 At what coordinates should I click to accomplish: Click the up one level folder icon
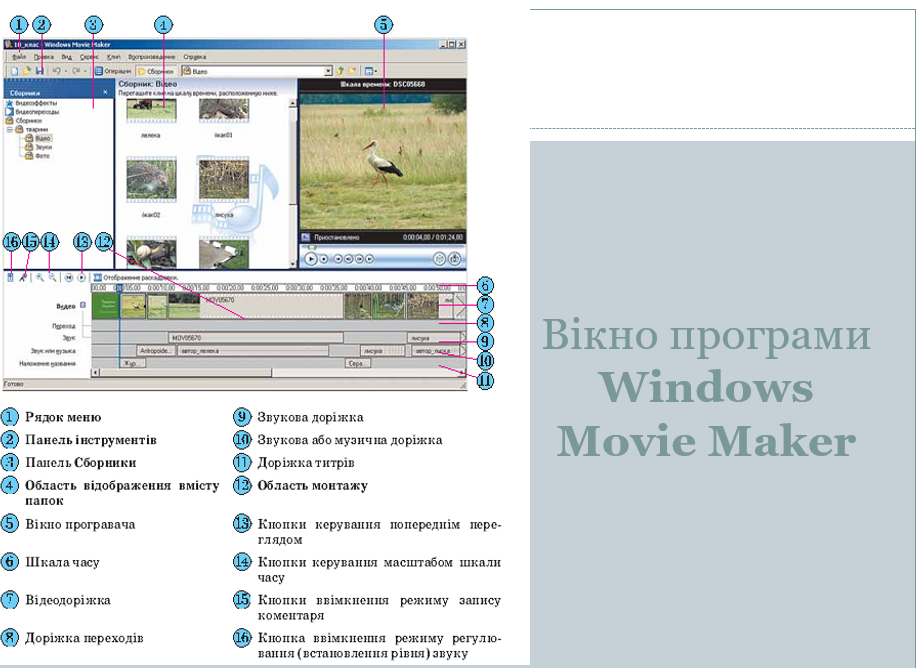tap(341, 72)
